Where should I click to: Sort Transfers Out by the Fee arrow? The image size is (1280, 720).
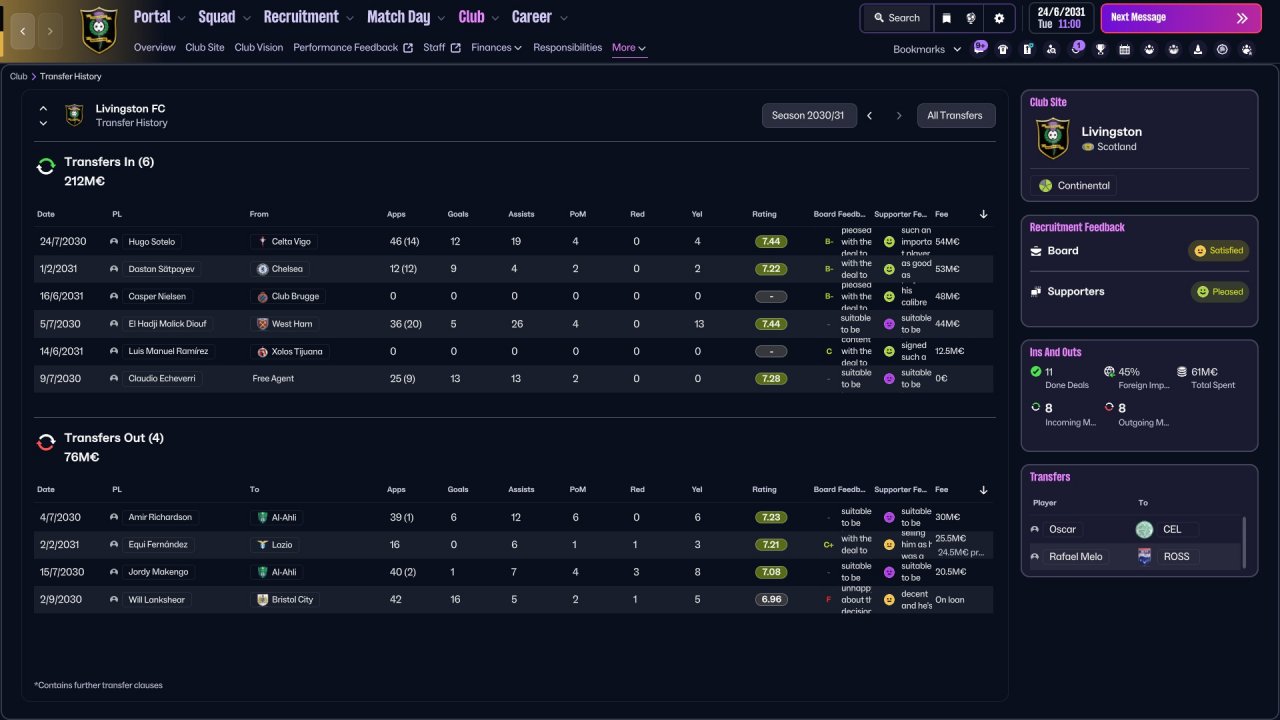point(983,490)
